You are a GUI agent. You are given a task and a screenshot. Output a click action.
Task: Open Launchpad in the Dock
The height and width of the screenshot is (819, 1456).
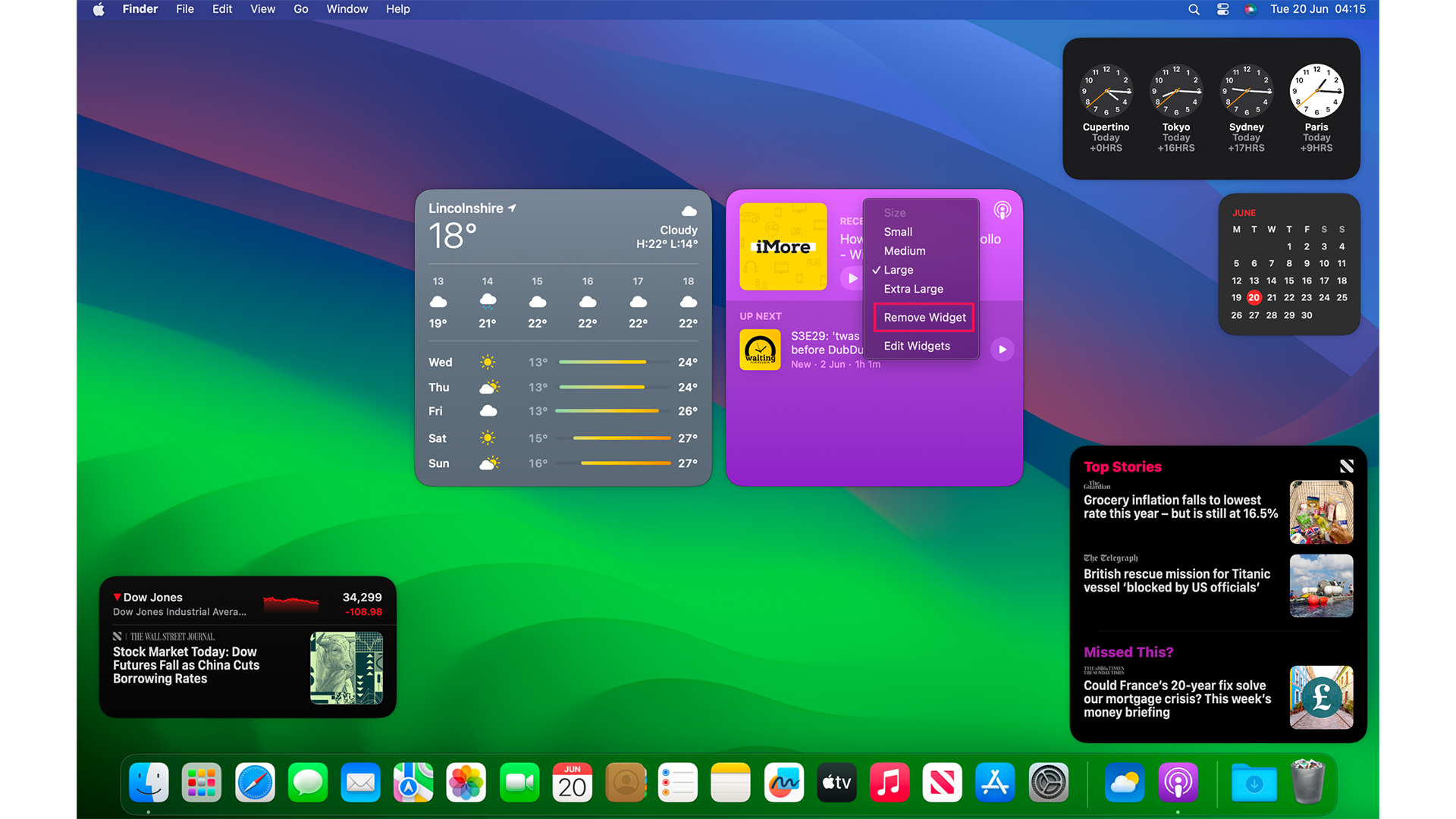(202, 783)
